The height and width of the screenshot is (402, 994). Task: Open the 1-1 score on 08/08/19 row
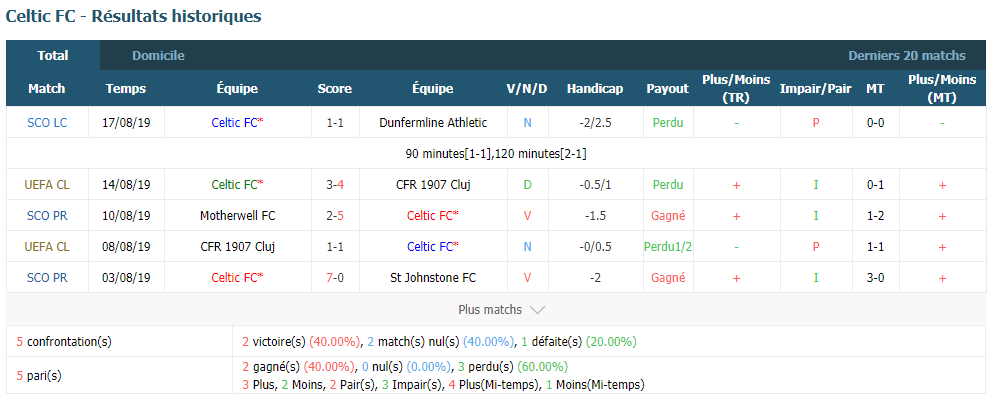(x=335, y=247)
